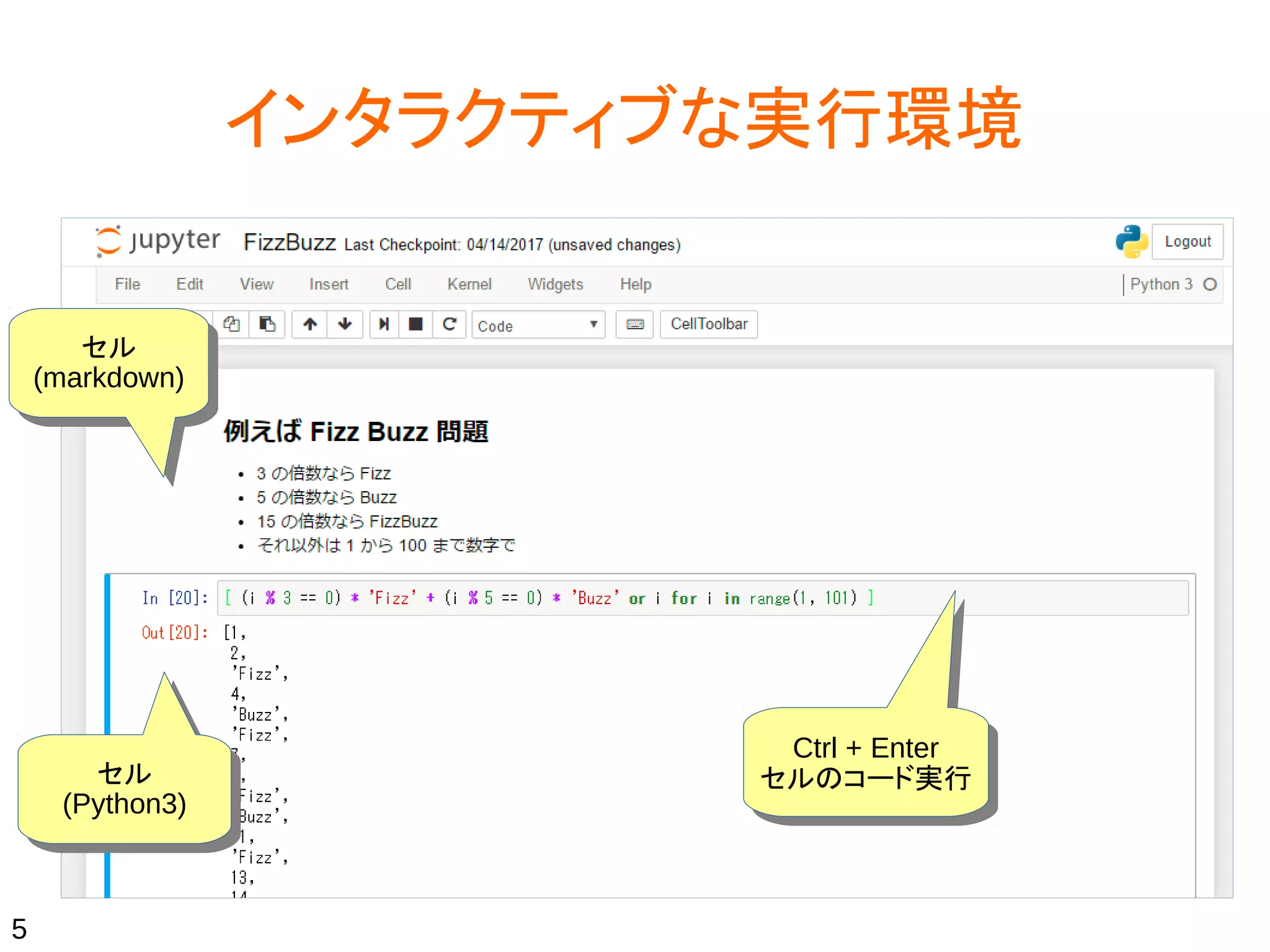
Task: Click the Out [20] output prompt
Action: click(175, 633)
